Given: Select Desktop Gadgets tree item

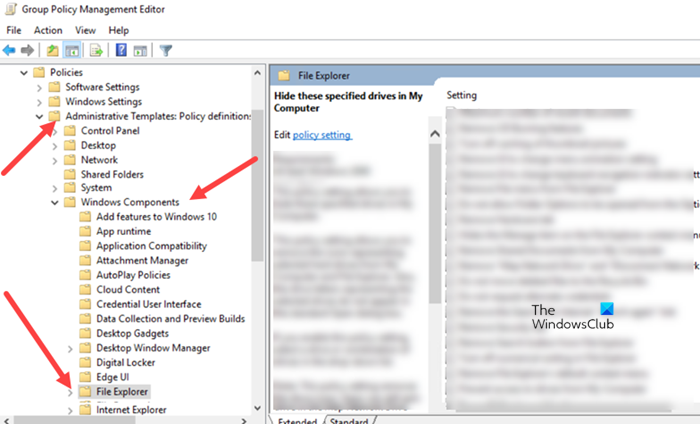Looking at the screenshot, I should (133, 333).
